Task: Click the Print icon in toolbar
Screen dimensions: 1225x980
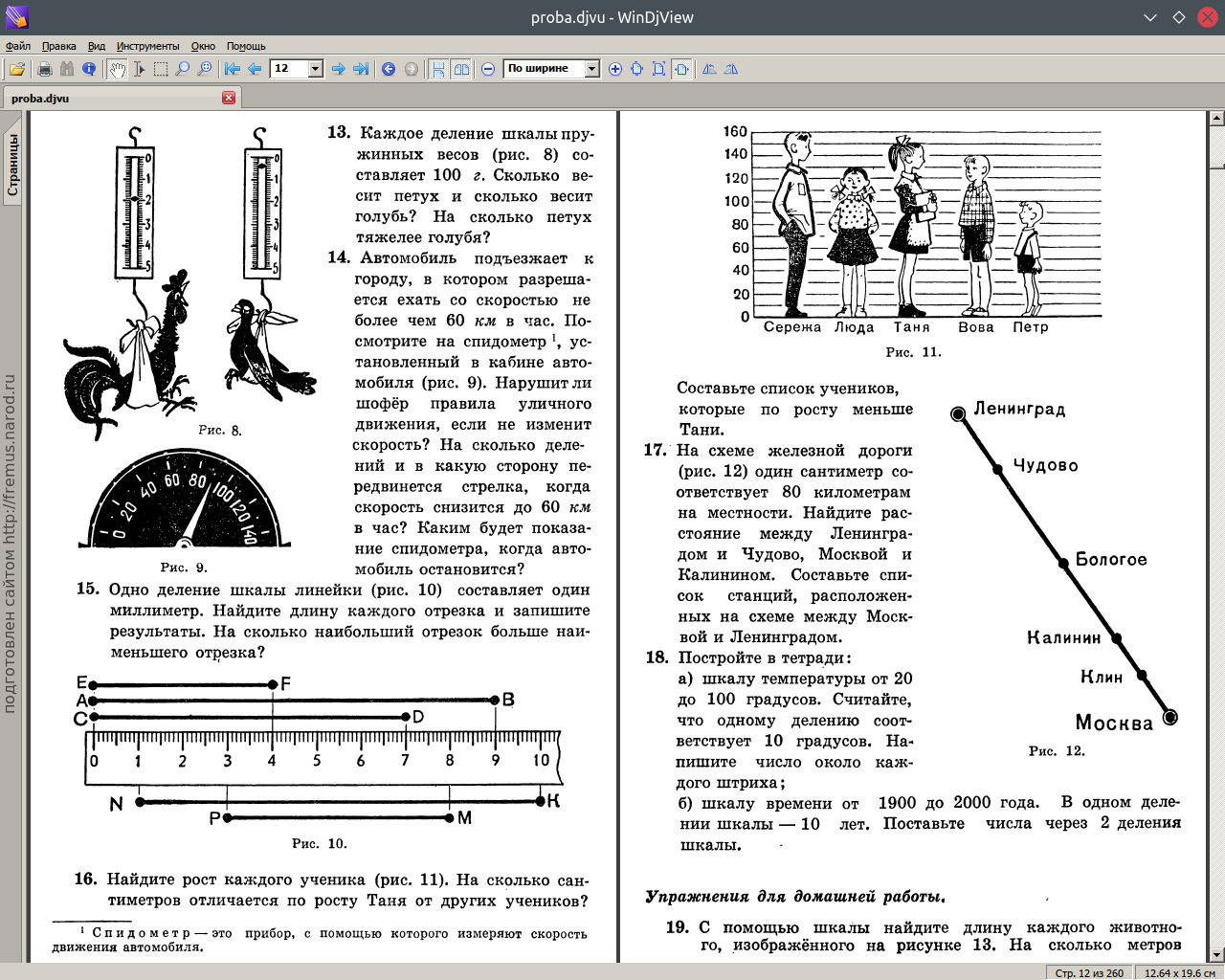Action: (x=44, y=69)
